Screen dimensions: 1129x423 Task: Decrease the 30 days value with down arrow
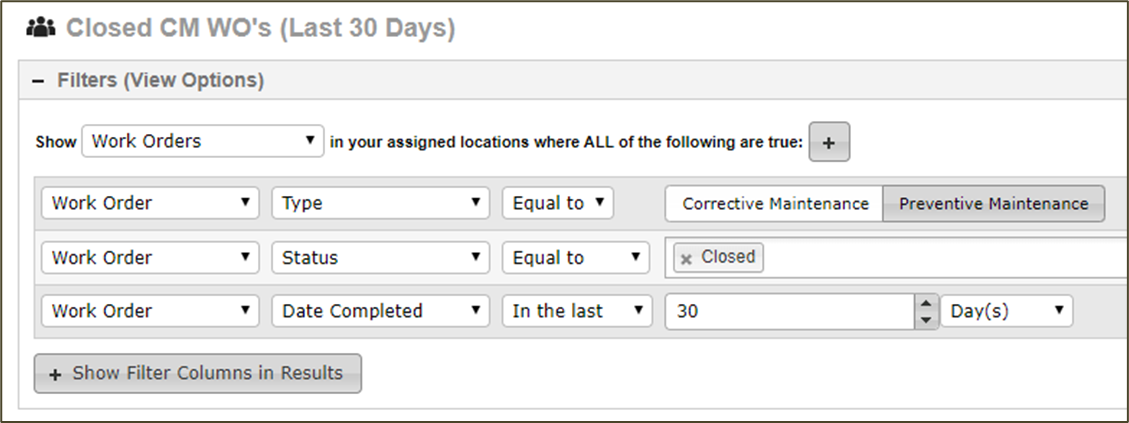(x=926, y=321)
